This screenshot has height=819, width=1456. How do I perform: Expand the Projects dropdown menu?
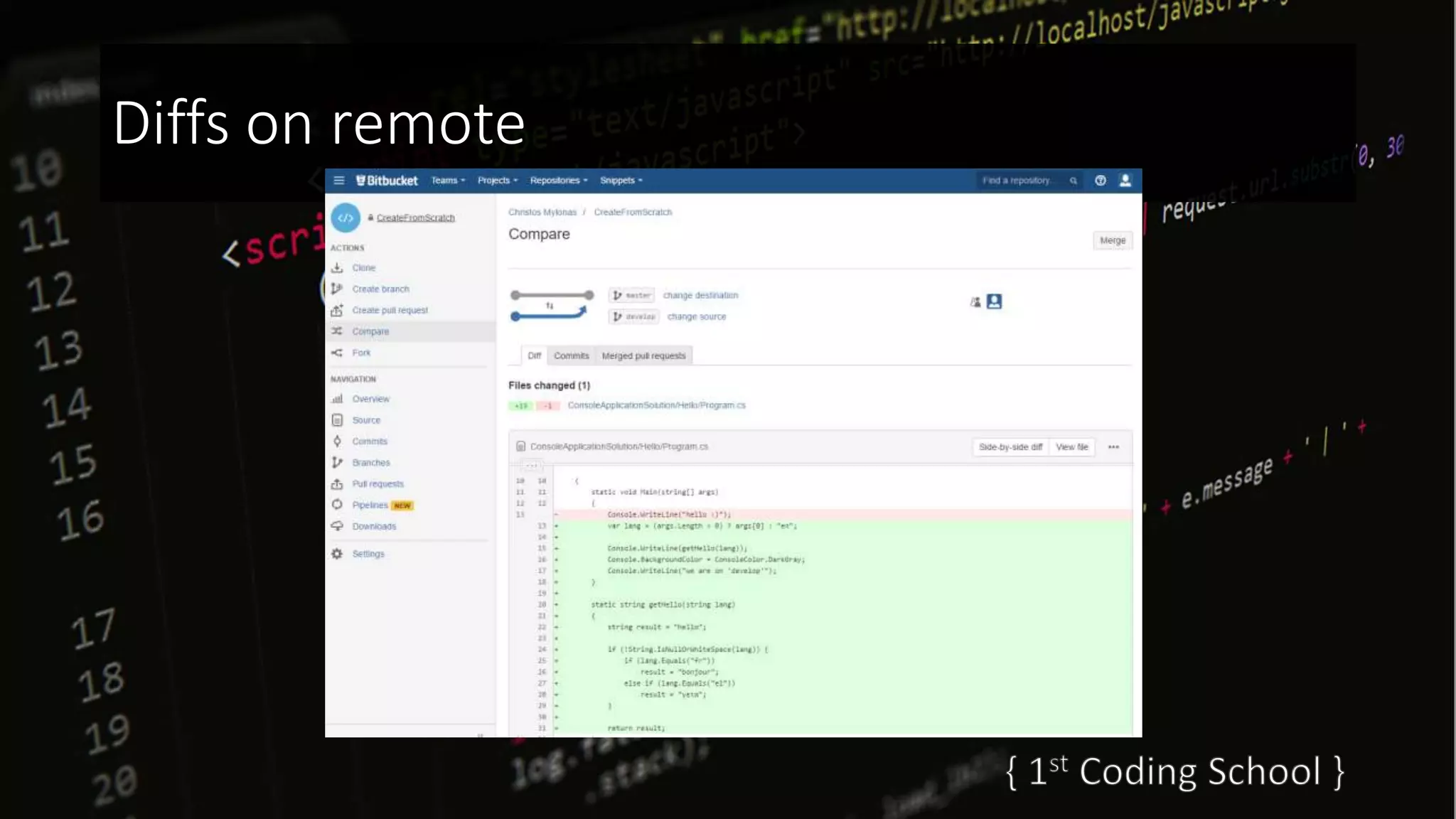498,181
